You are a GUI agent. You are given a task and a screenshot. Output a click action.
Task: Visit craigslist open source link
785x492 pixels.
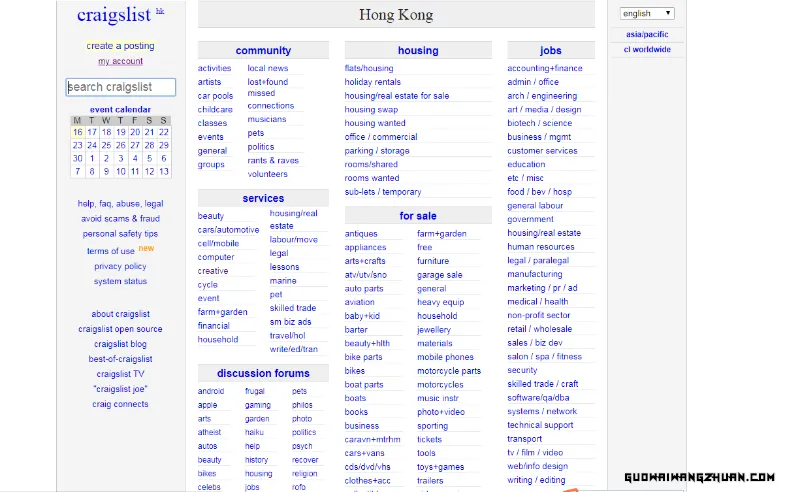[120, 329]
